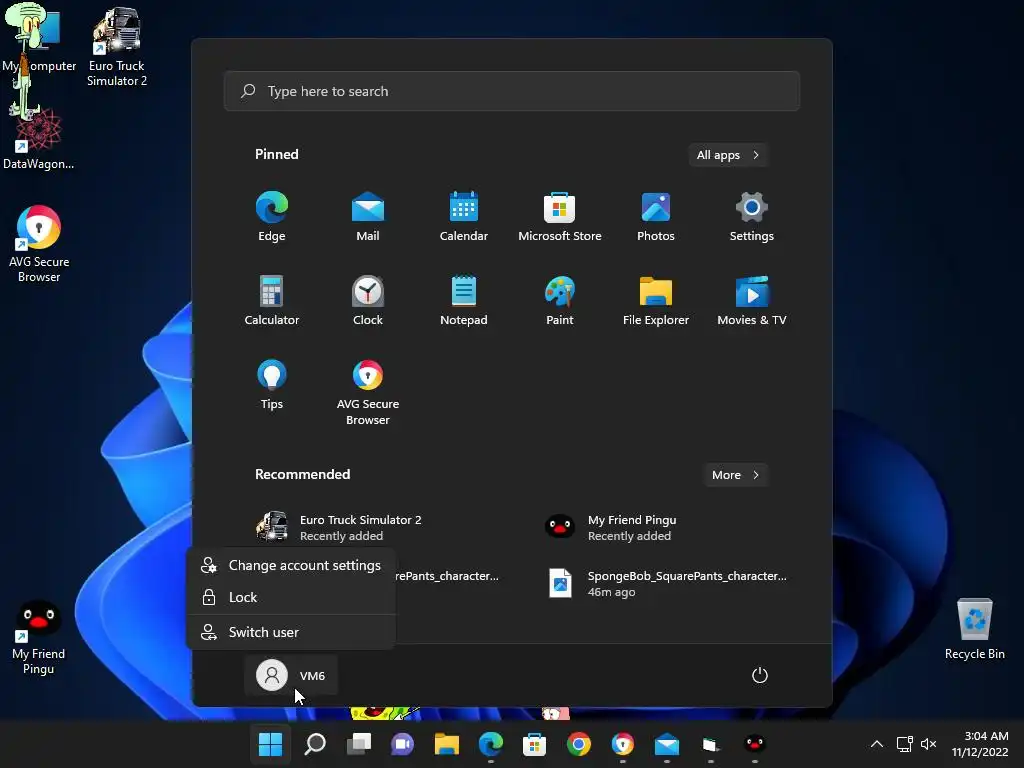This screenshot has height=768, width=1024.
Task: Open Edge from pinned apps
Action: [x=272, y=217]
